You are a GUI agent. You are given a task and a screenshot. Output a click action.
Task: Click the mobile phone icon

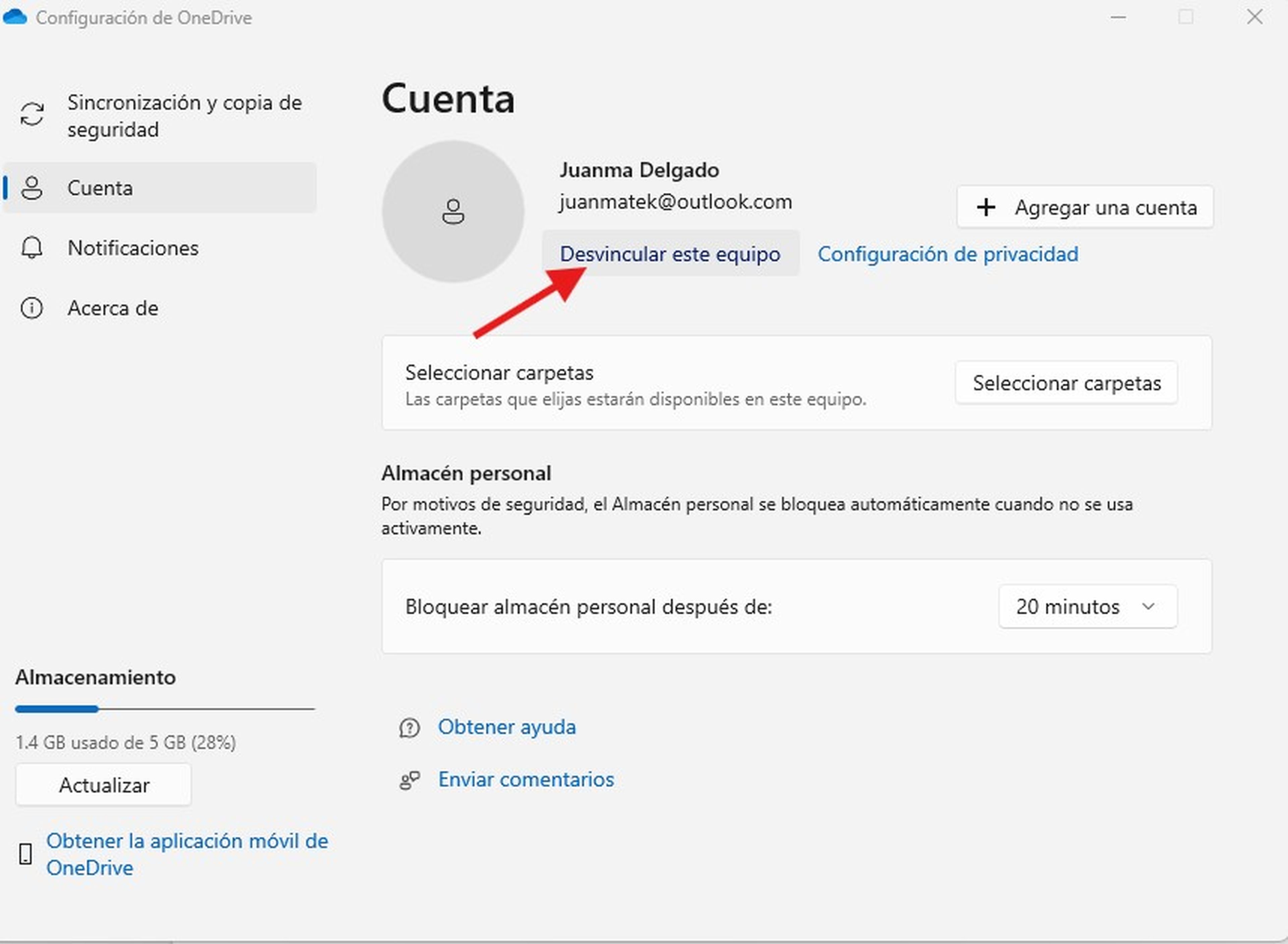(x=25, y=854)
